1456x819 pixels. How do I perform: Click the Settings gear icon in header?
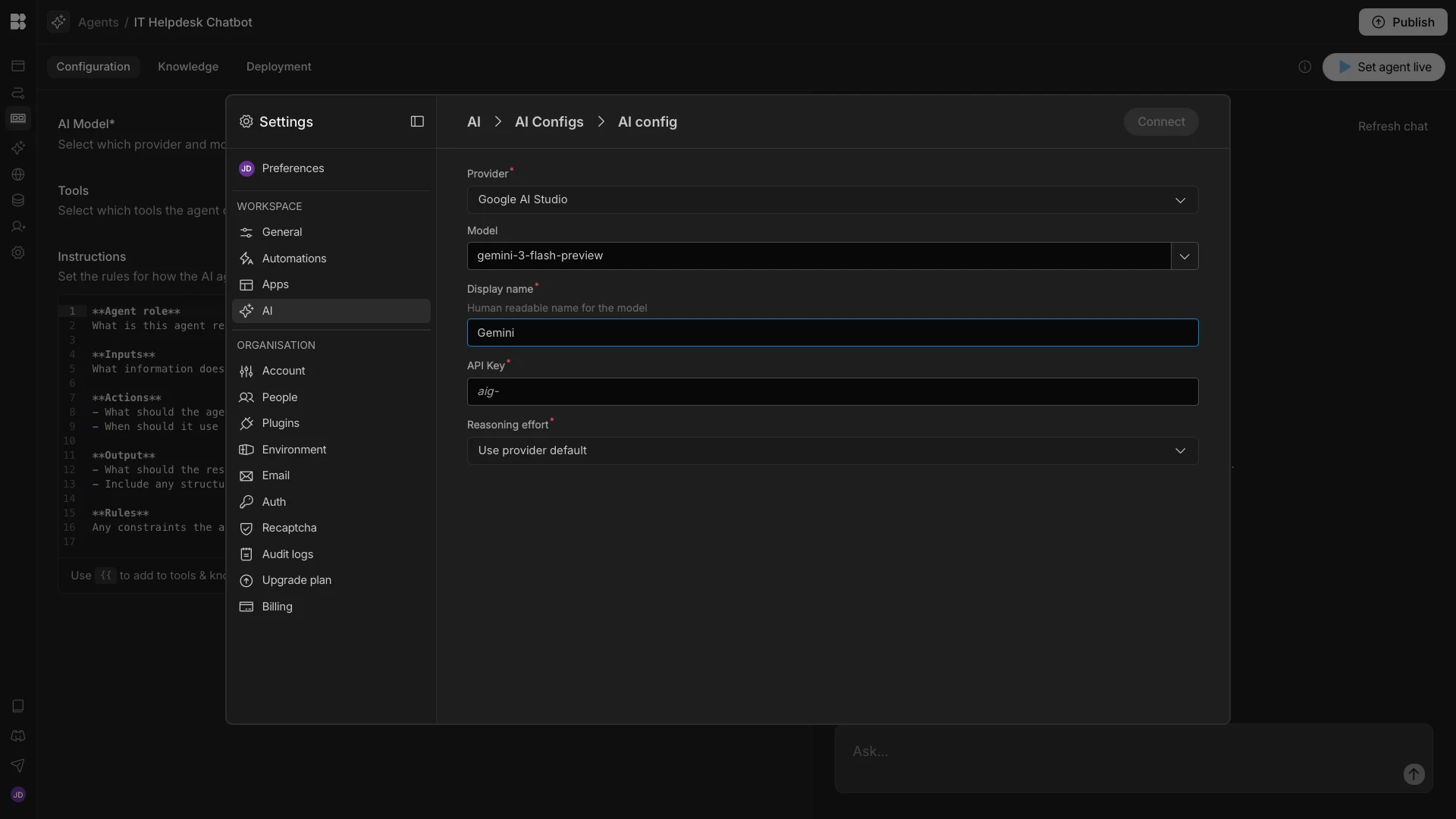(x=246, y=121)
